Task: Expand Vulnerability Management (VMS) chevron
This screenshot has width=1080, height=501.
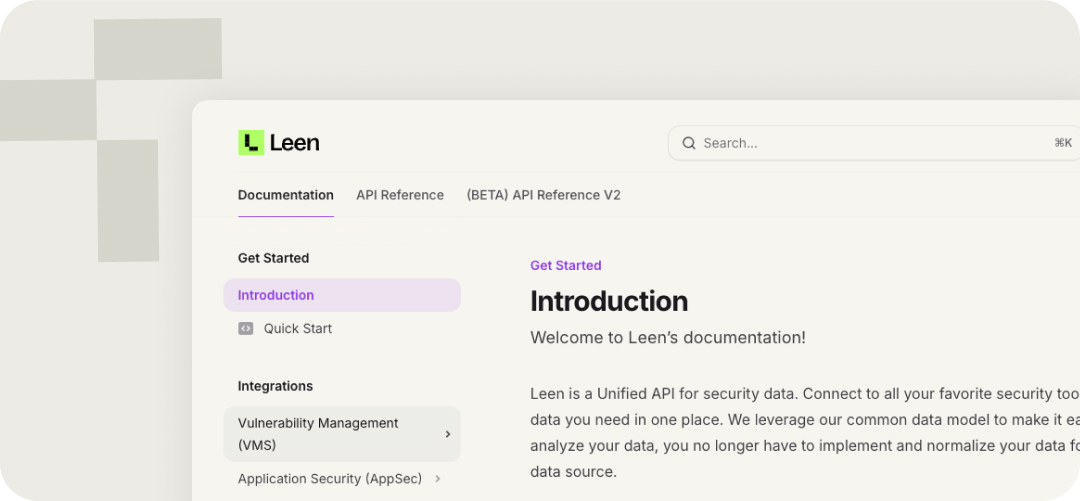Action: pyautogui.click(x=448, y=434)
